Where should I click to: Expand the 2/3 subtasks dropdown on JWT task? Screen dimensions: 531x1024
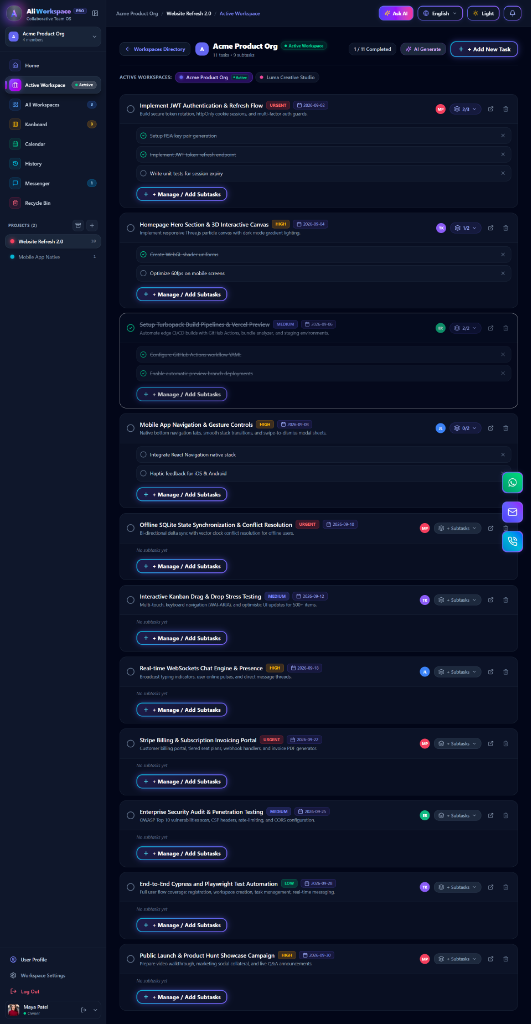pos(465,109)
